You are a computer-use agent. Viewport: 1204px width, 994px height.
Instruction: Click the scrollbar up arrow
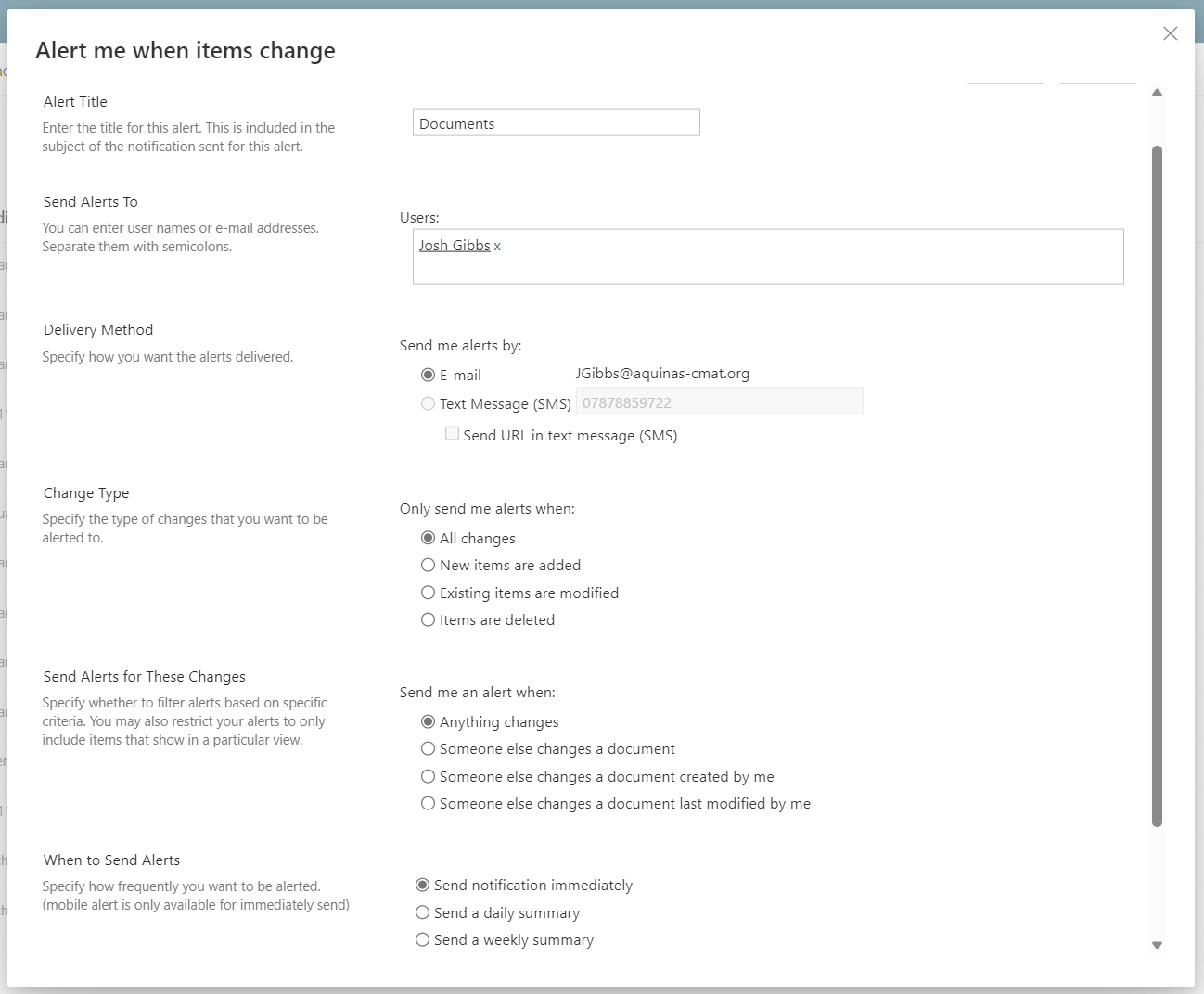[1157, 92]
